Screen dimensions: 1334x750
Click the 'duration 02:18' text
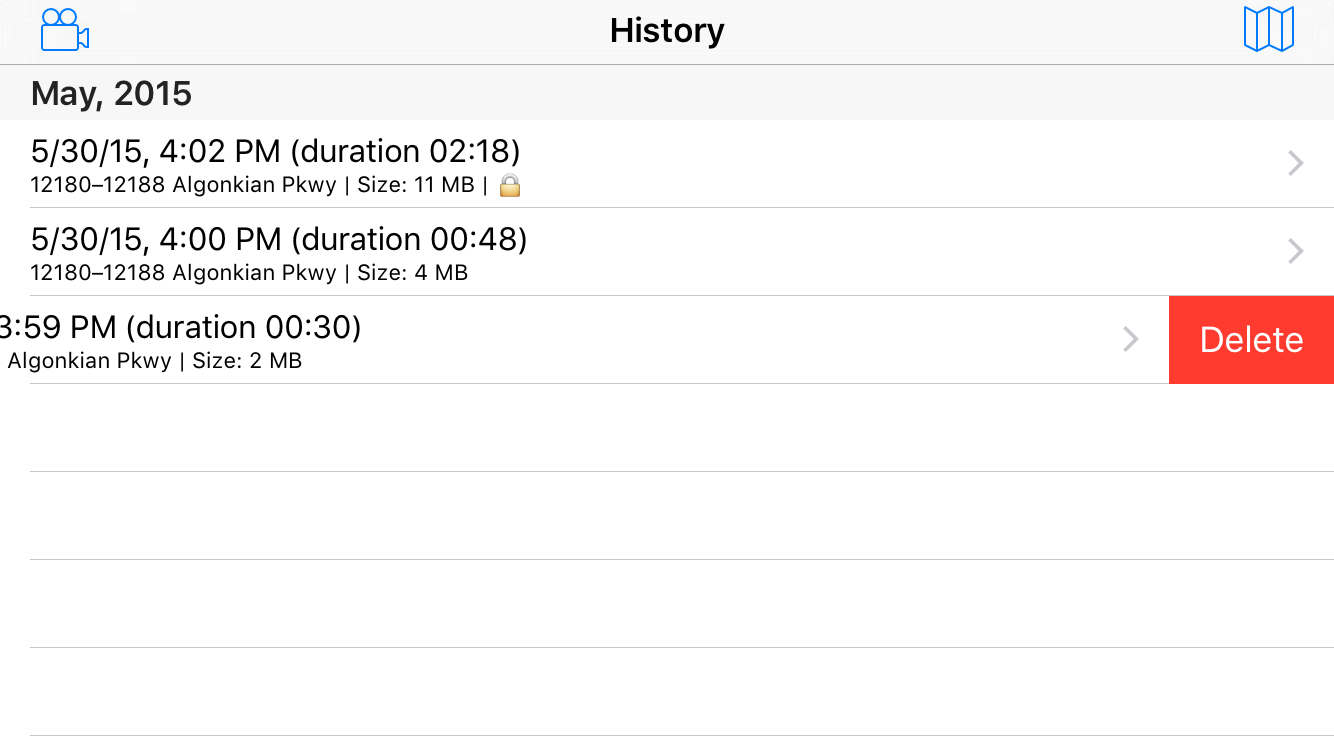406,152
